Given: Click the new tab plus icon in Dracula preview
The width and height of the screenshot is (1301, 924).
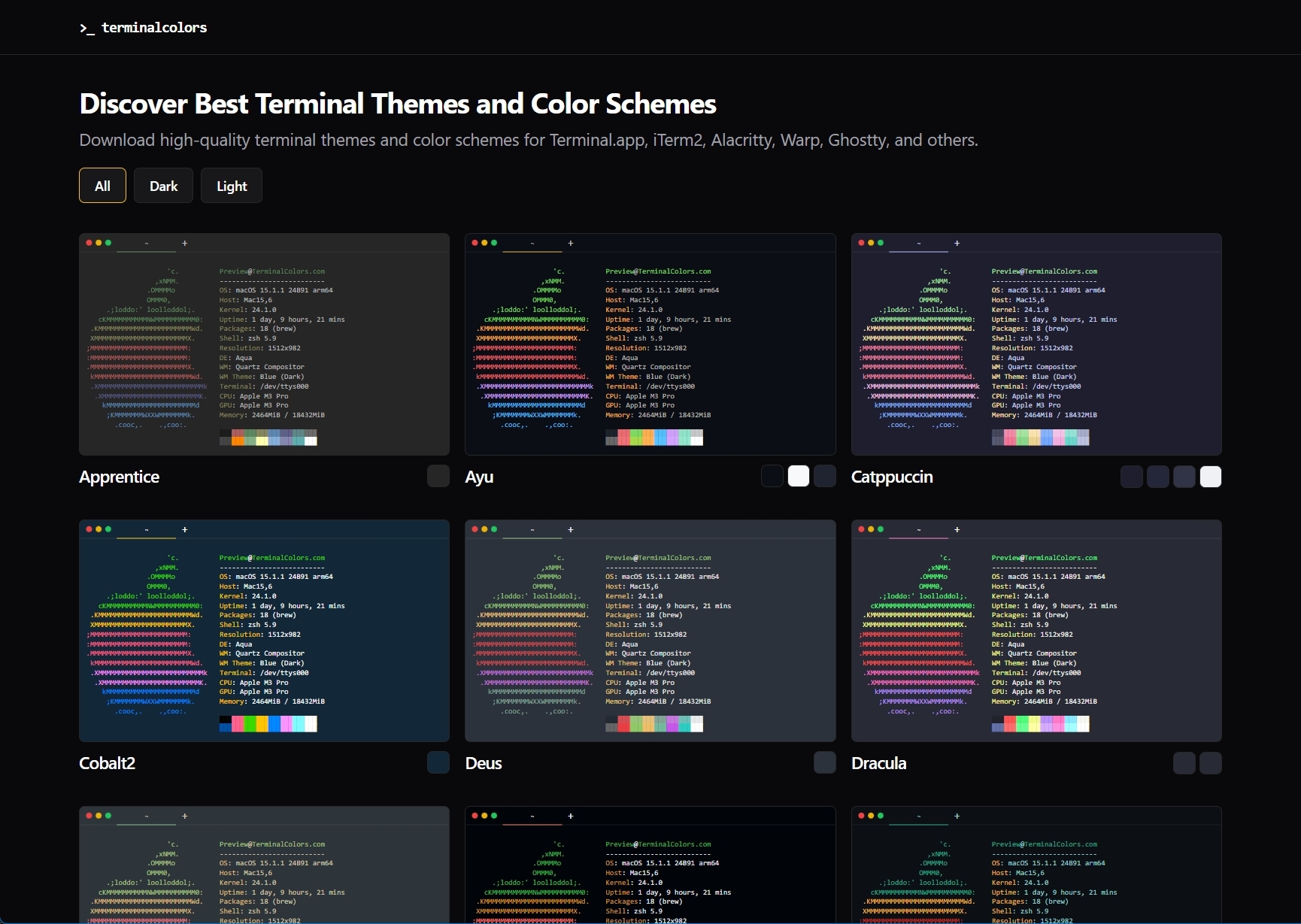Looking at the screenshot, I should 957,529.
